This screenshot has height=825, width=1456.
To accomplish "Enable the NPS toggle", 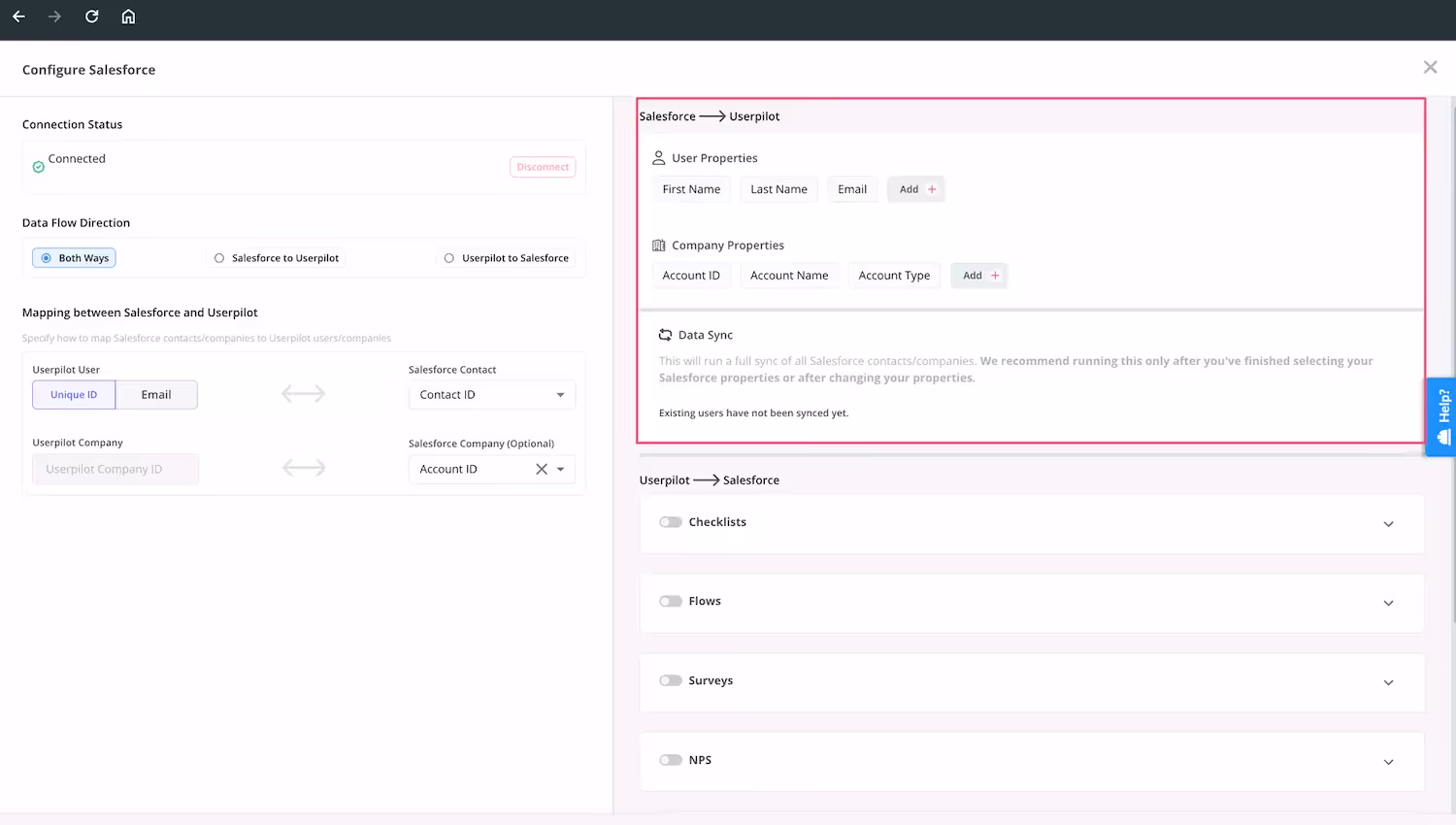I will tap(671, 760).
